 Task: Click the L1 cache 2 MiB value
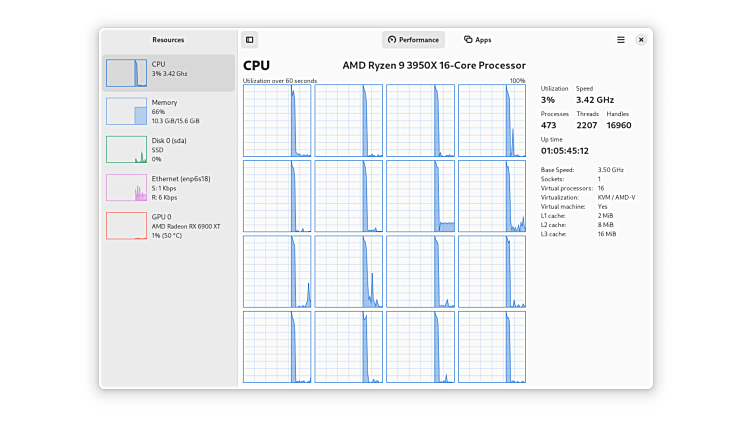(605, 216)
